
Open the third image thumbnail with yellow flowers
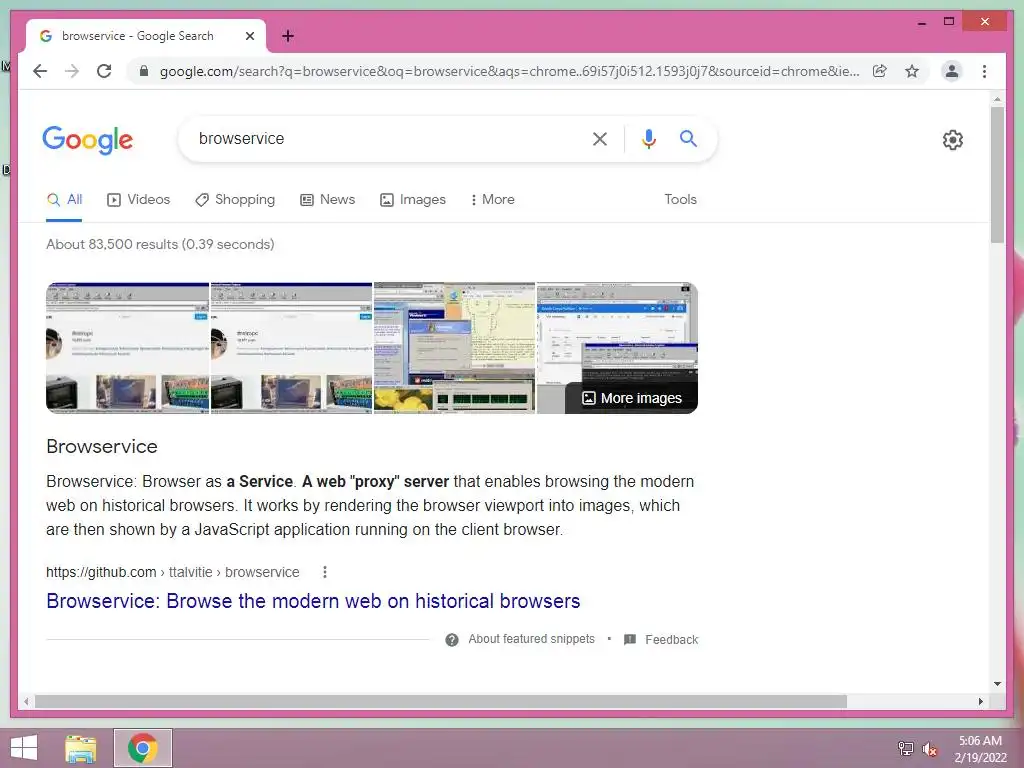click(454, 348)
